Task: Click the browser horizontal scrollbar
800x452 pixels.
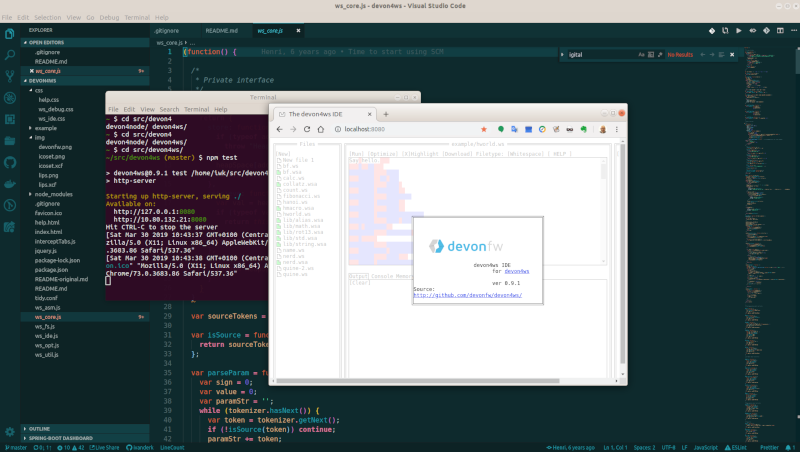Action: point(418,381)
